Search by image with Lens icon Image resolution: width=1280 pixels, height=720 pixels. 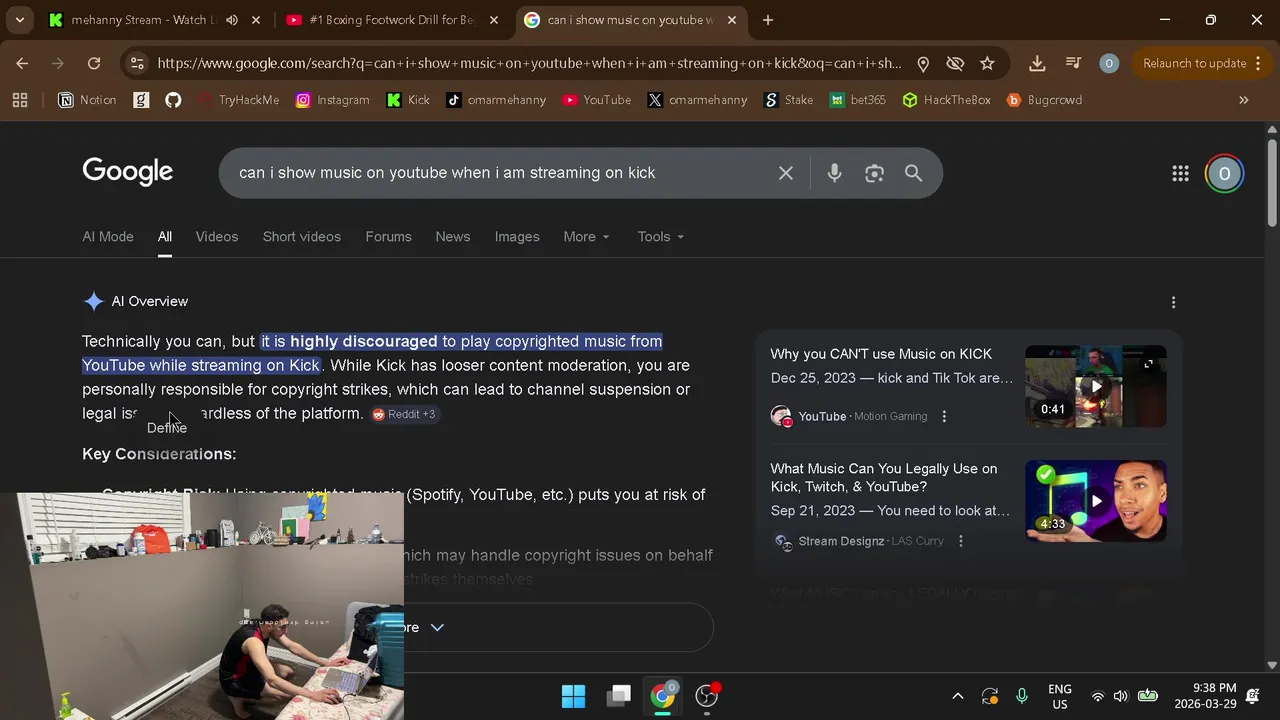(874, 173)
